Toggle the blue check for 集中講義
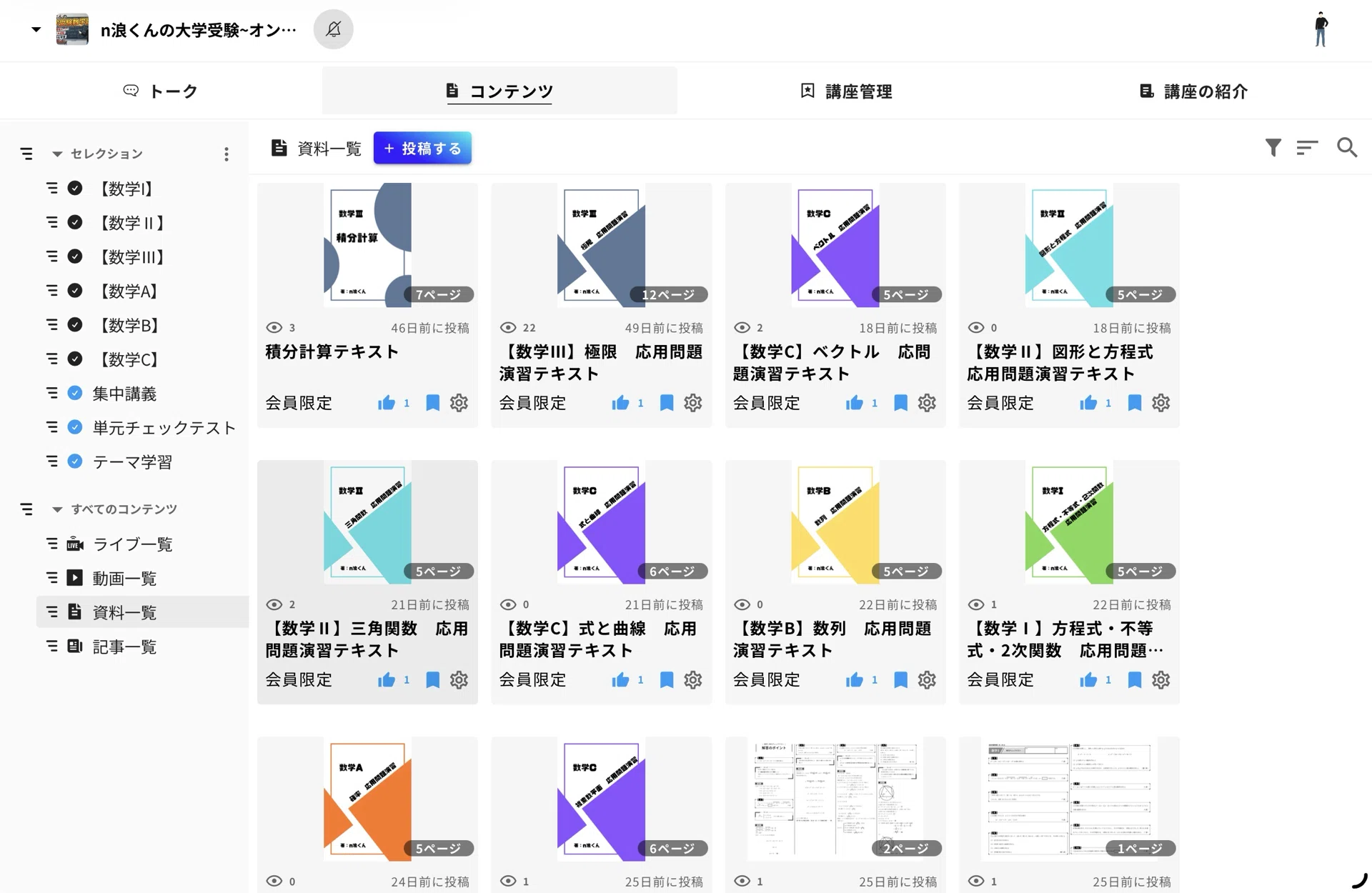Viewport: 1372px width, 893px height. 75,393
